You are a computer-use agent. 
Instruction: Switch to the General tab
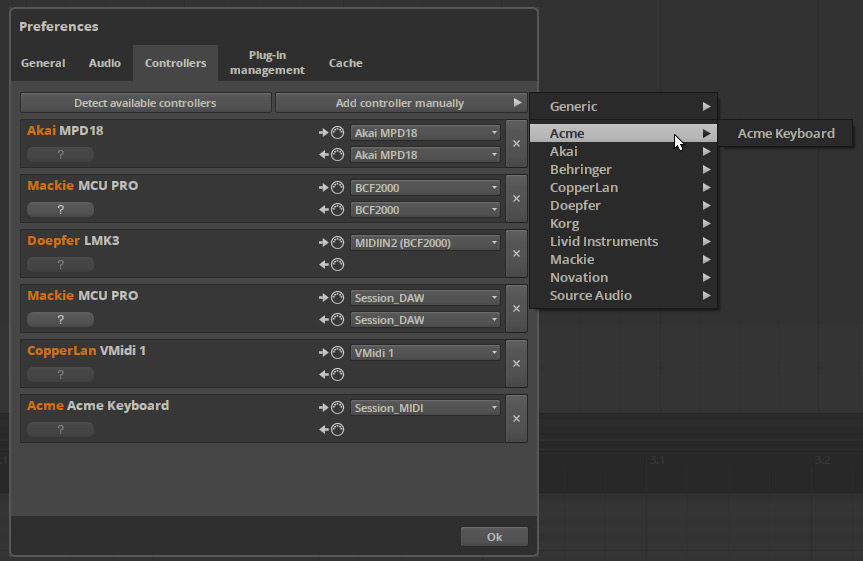click(43, 63)
